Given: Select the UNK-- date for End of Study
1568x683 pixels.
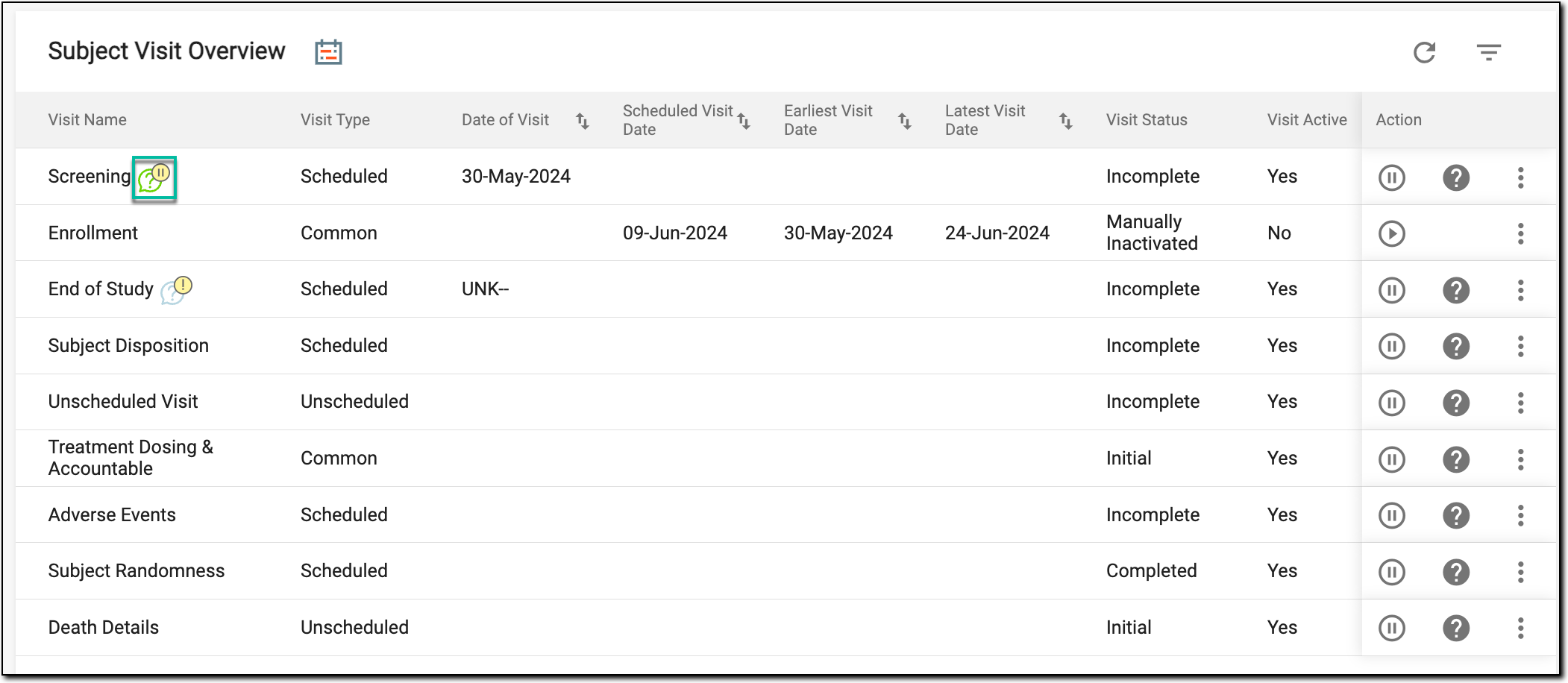Looking at the screenshot, I should click(486, 289).
